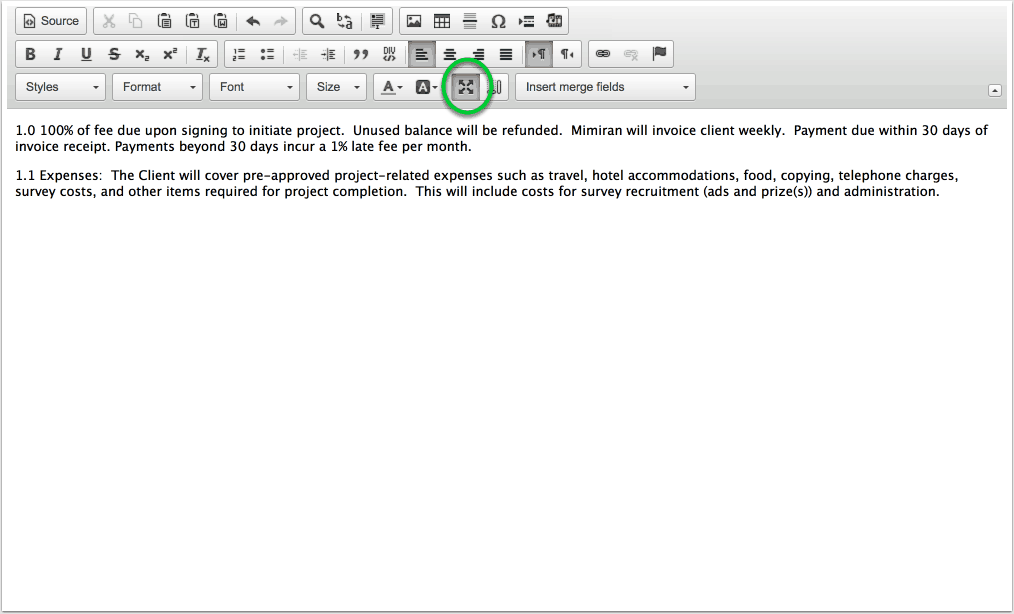Select all content in editor

[x=377, y=21]
